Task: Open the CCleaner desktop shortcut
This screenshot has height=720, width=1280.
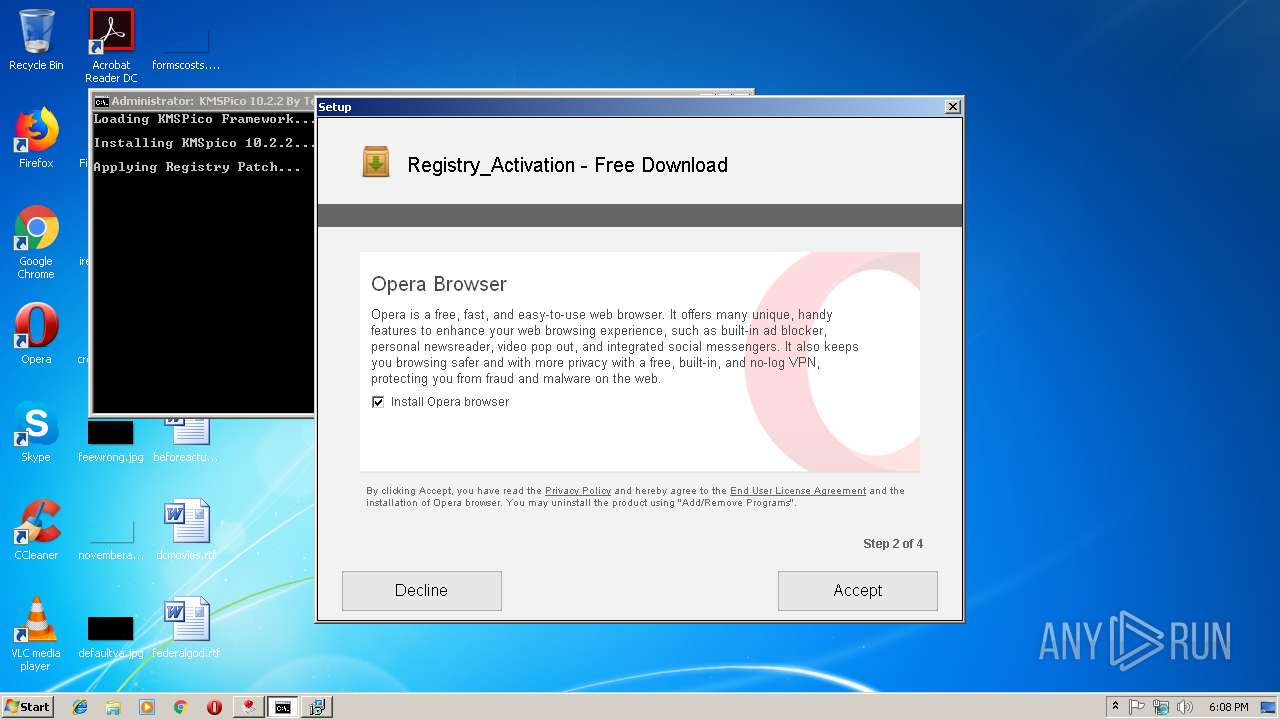Action: pyautogui.click(x=36, y=530)
